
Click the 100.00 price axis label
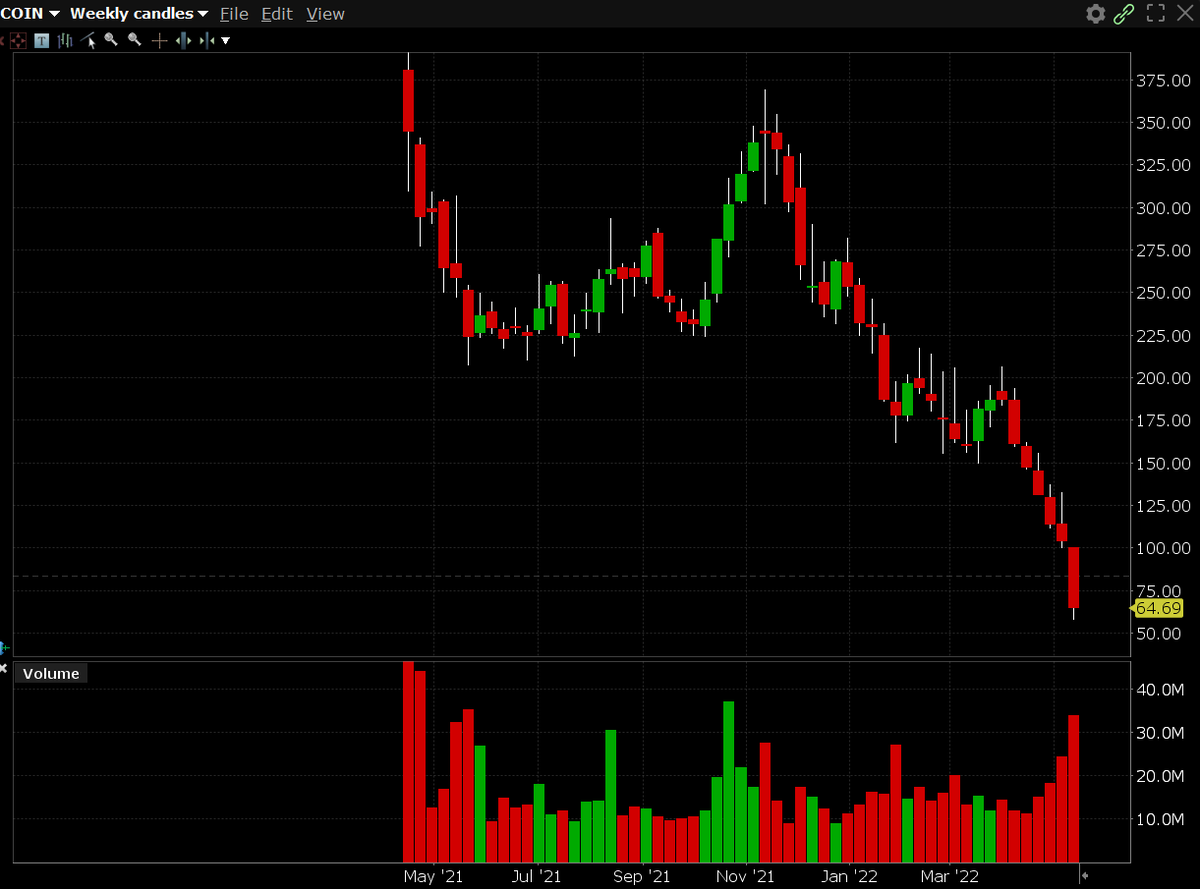pyautogui.click(x=1164, y=548)
